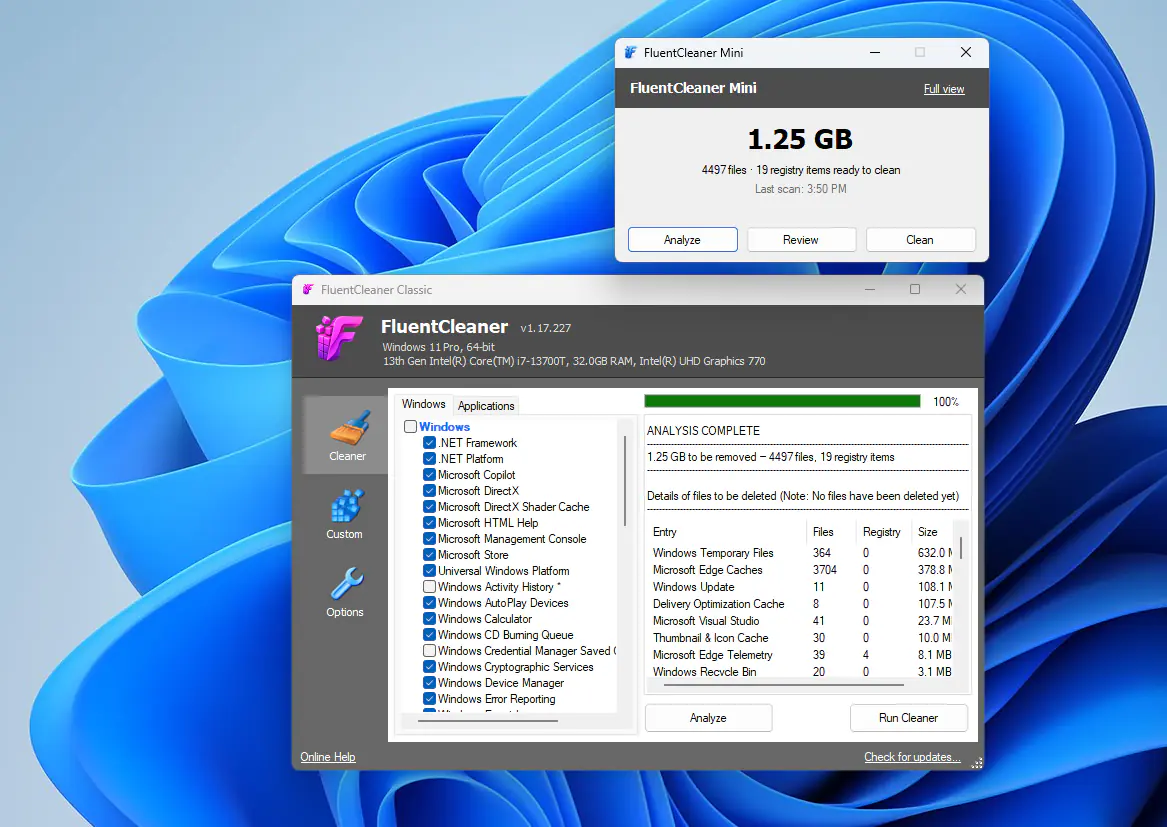Uncheck Windows Error Reporting checkbox
The width and height of the screenshot is (1167, 827).
[429, 699]
